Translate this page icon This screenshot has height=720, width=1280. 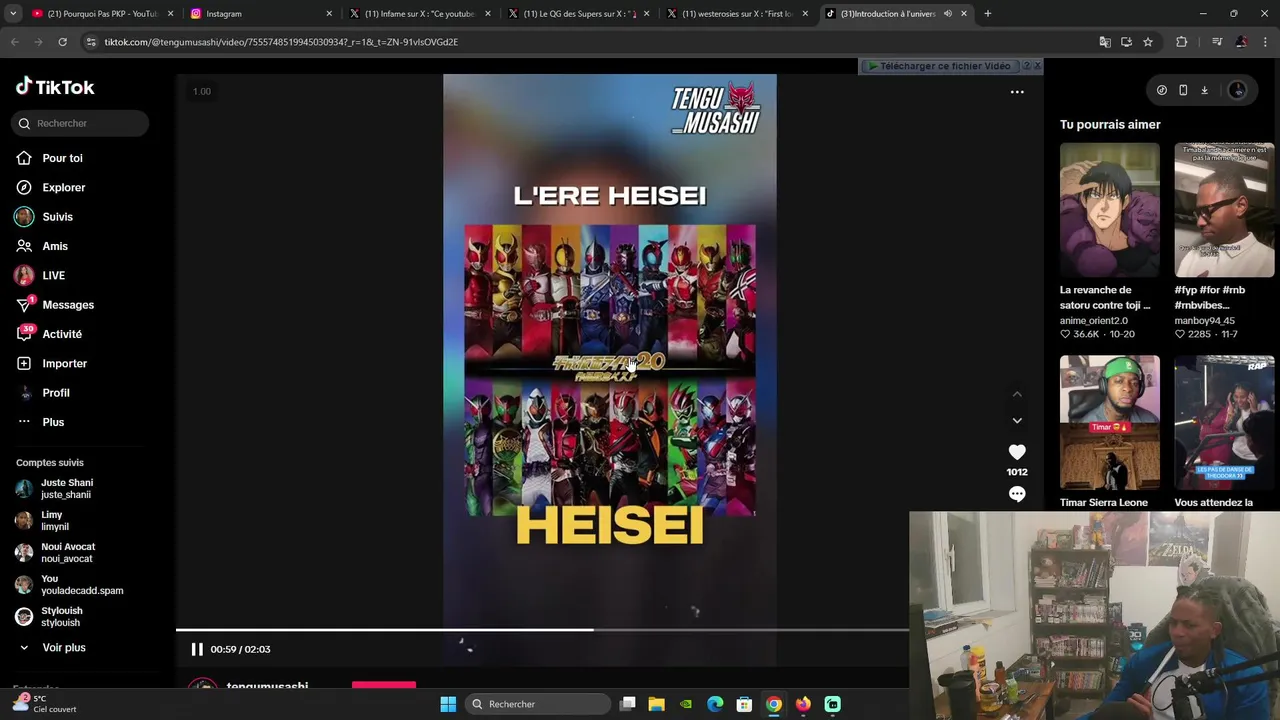pyautogui.click(x=1105, y=42)
